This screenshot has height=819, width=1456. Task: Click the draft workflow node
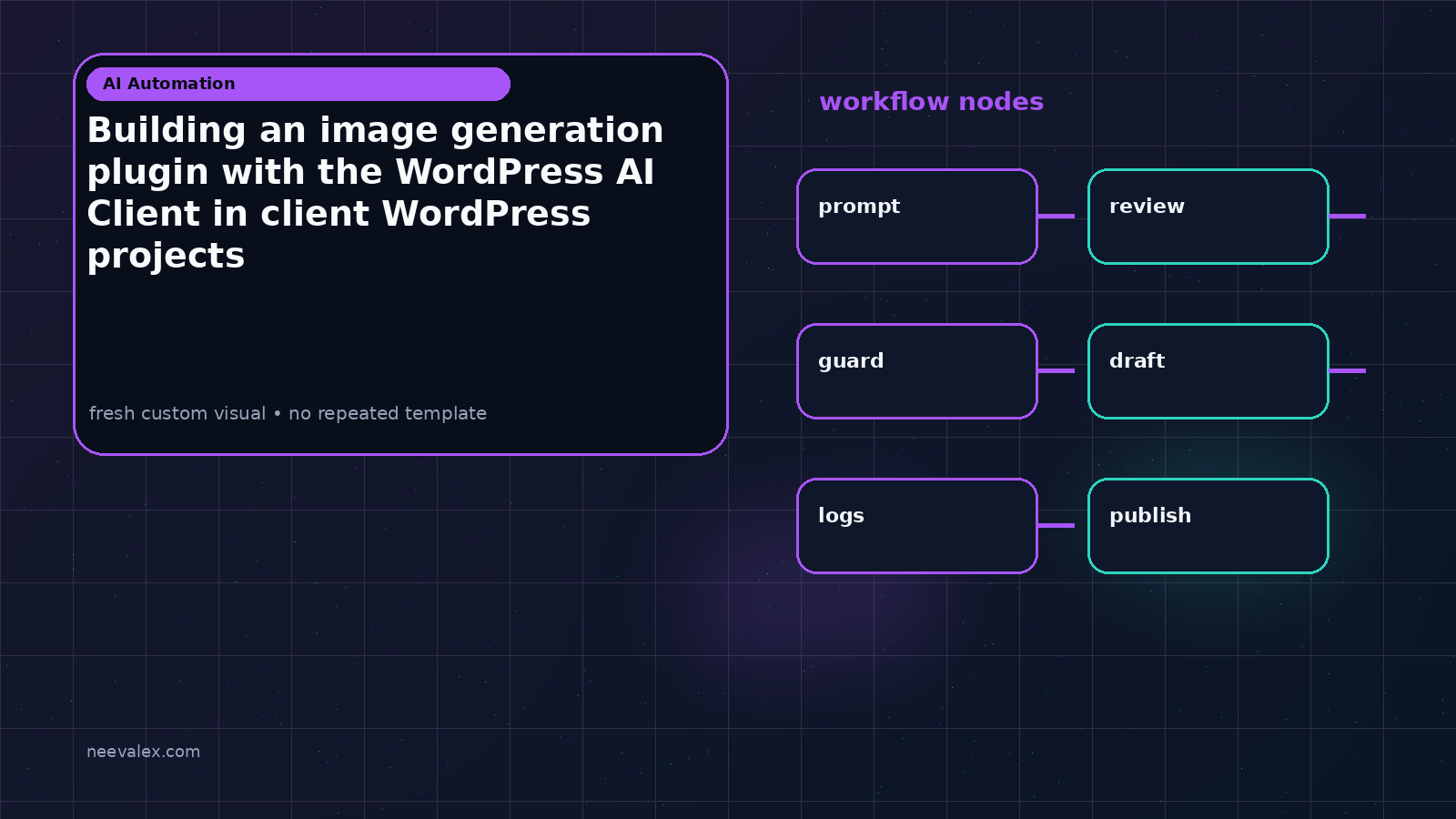click(x=1208, y=371)
